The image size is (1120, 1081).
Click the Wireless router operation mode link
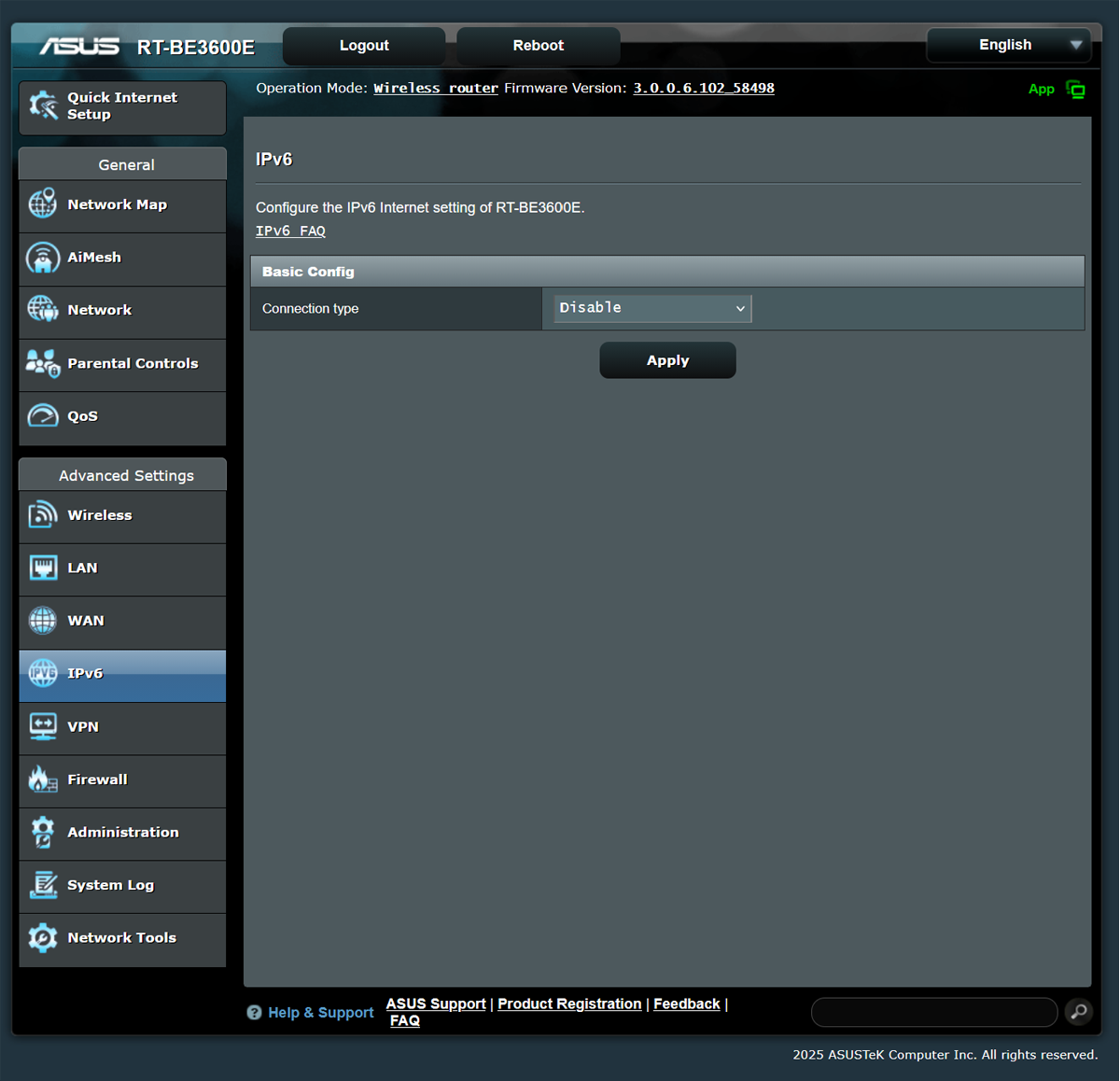[x=436, y=88]
